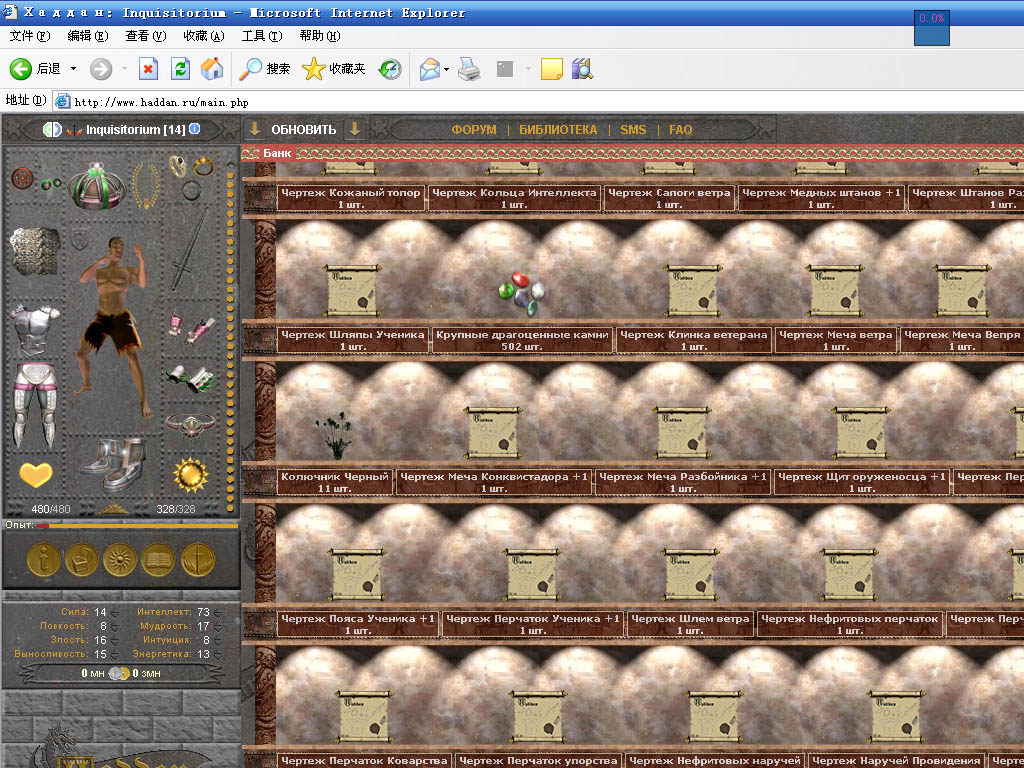Viewport: 1024px width, 768px height.
Task: Open the gold book medallion button
Action: (159, 560)
